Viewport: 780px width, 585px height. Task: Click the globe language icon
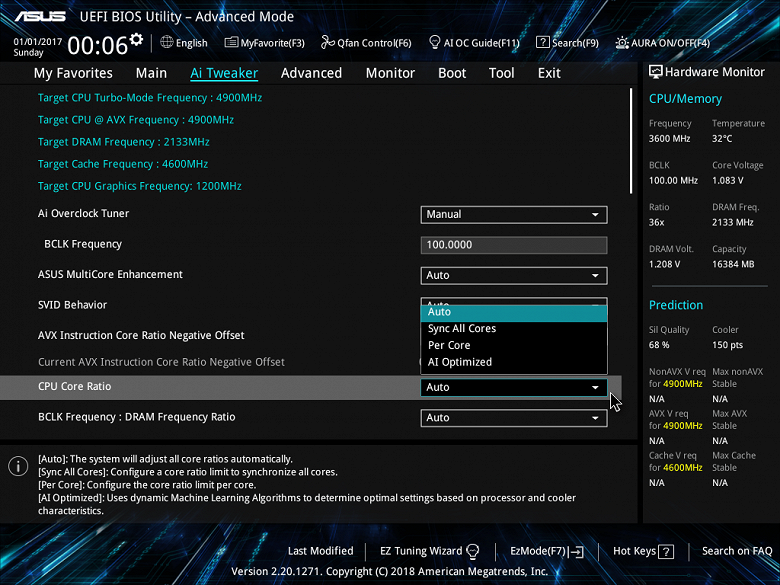[167, 42]
